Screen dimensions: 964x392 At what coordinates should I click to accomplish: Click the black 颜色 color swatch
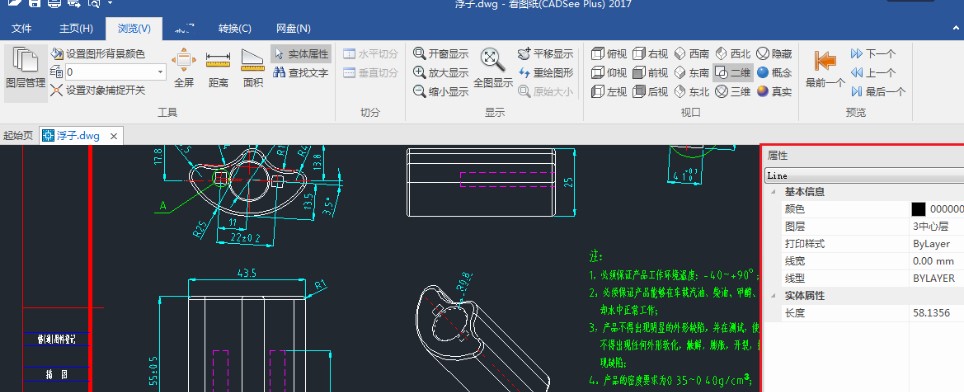click(x=918, y=210)
